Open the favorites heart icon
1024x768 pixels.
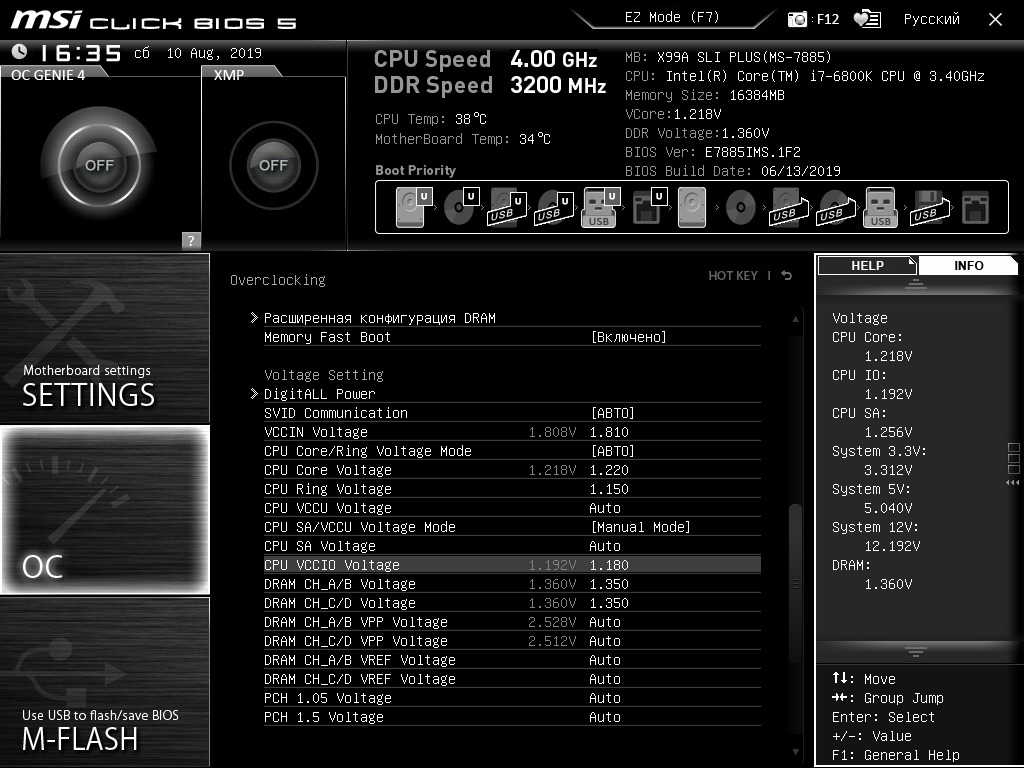(x=867, y=19)
